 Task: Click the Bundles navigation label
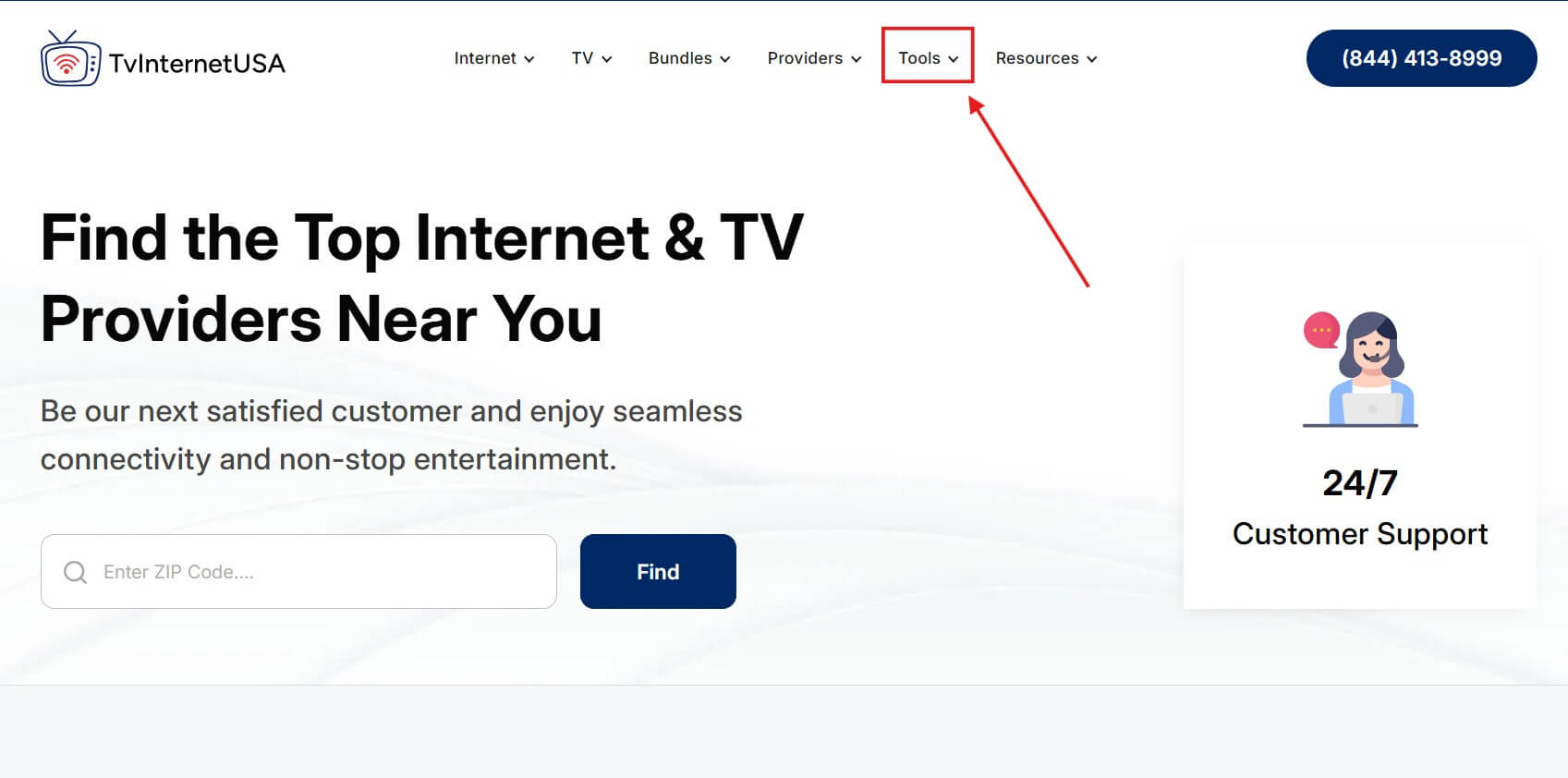[680, 58]
